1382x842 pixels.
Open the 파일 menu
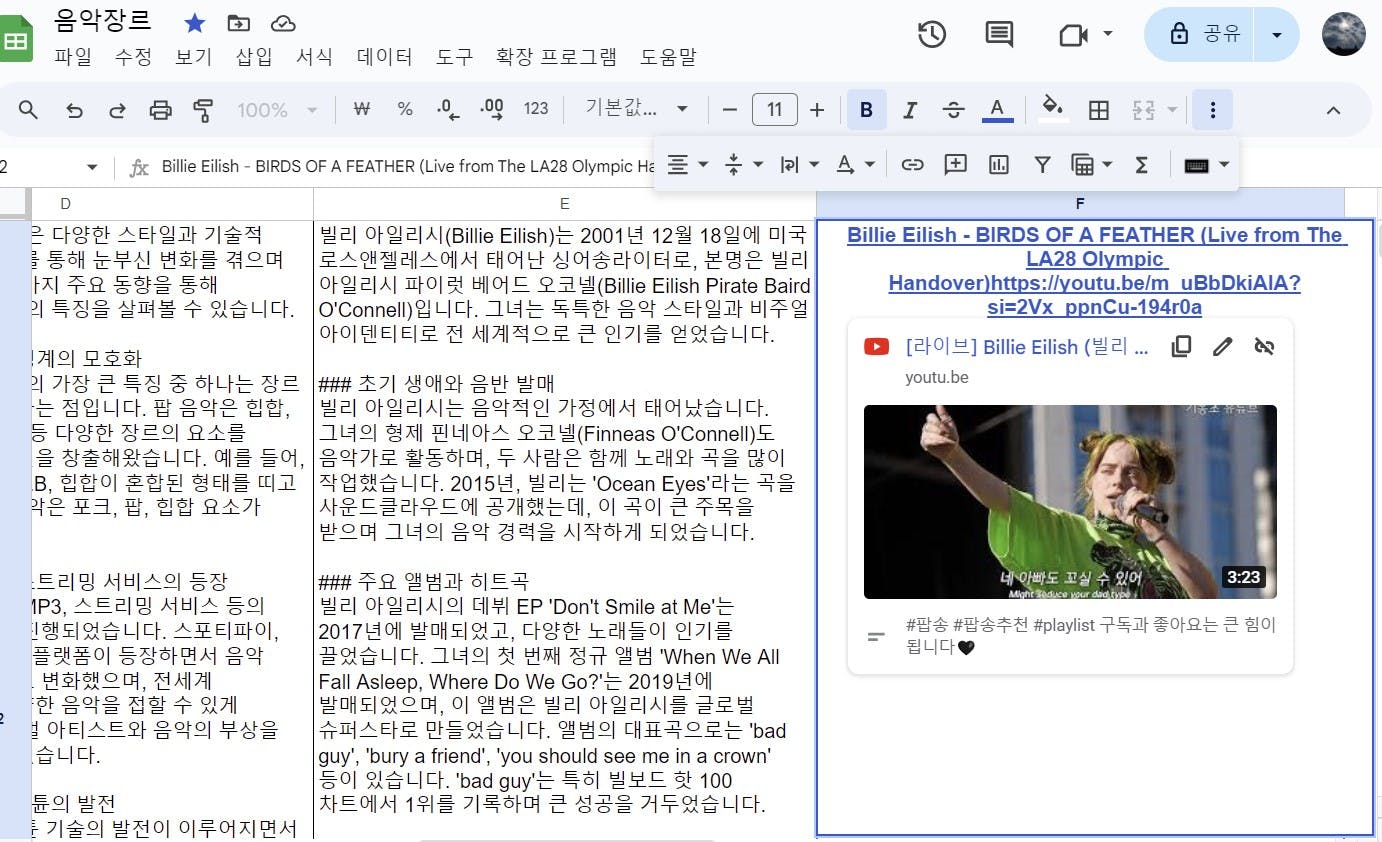[73, 57]
